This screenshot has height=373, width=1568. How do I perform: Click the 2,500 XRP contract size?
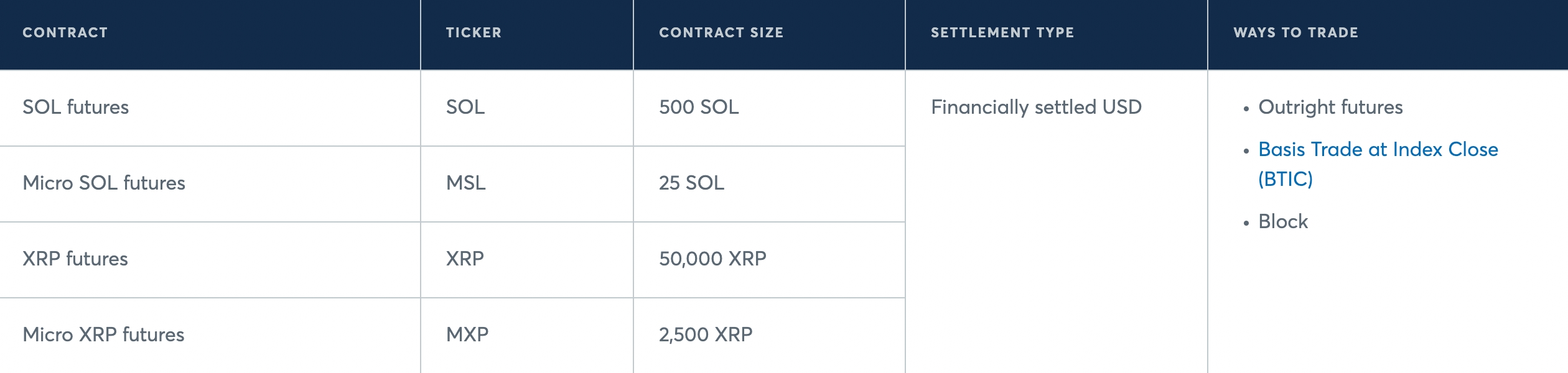[706, 334]
